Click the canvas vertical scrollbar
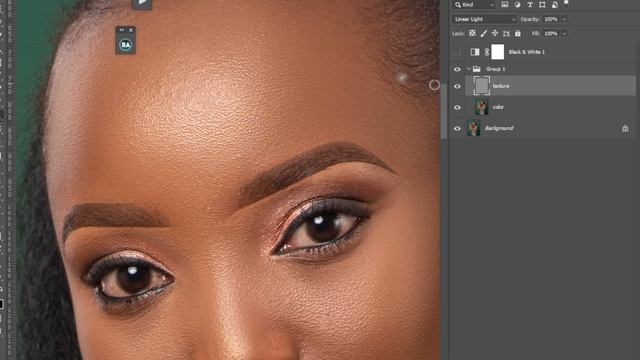The height and width of the screenshot is (360, 640). pos(444,110)
